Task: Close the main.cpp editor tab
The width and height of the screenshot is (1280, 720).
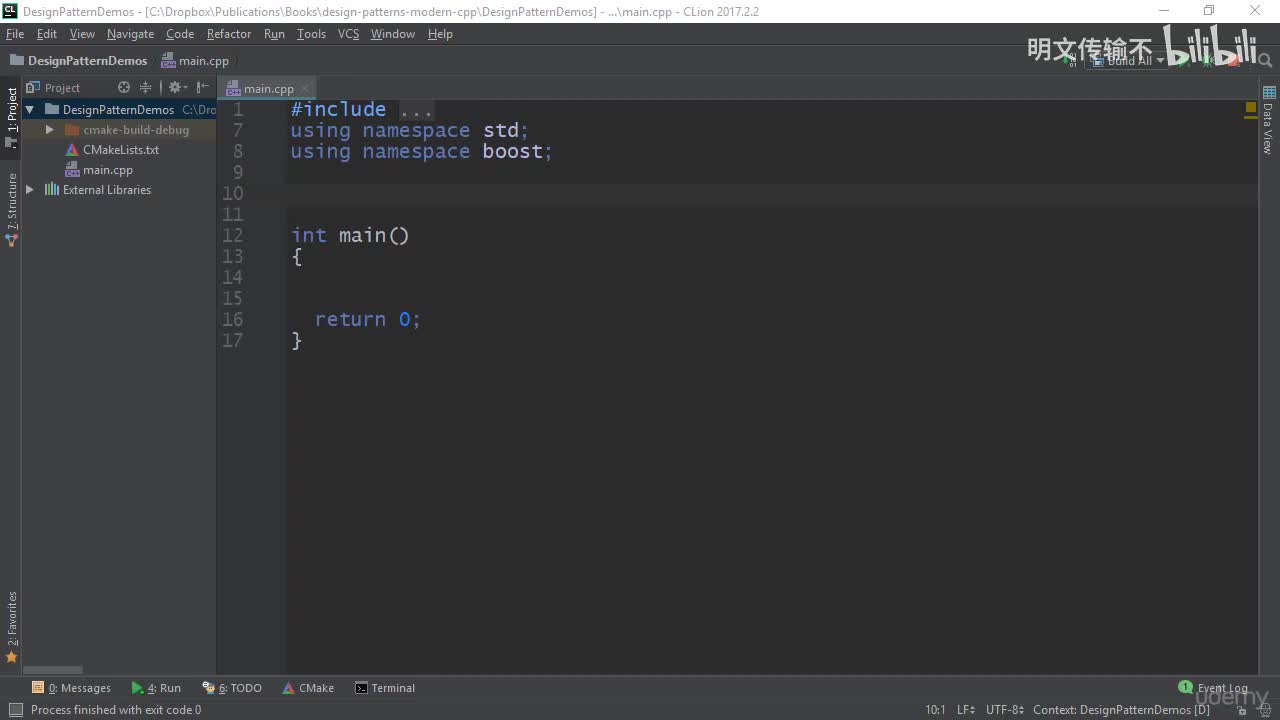Action: point(305,88)
